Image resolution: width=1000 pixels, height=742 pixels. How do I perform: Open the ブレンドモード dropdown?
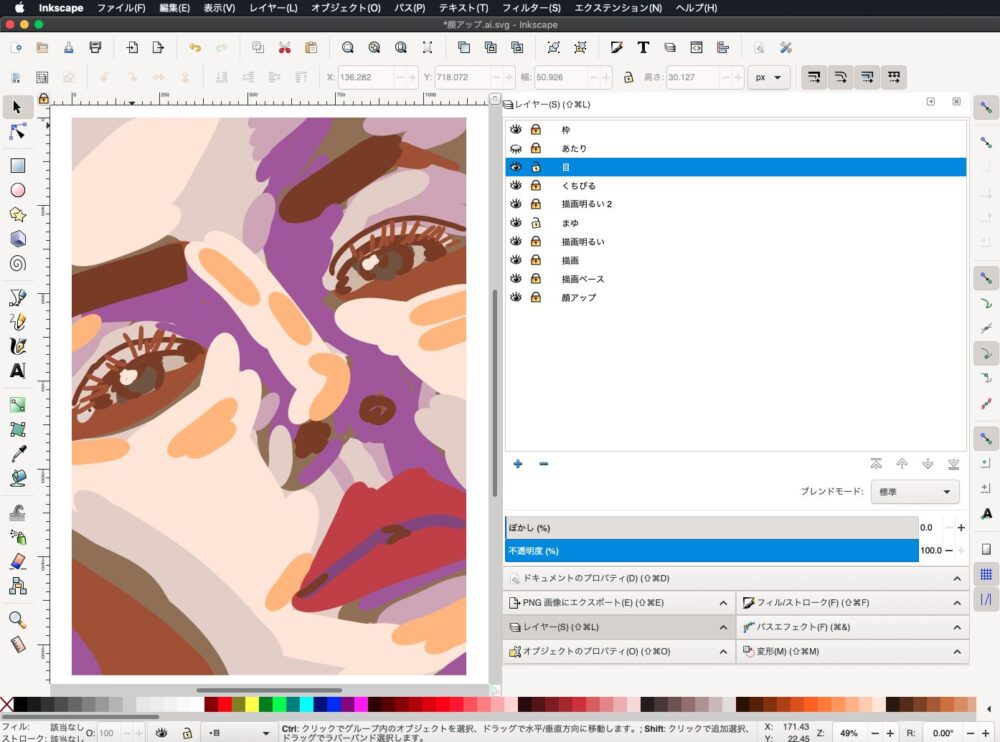(914, 492)
